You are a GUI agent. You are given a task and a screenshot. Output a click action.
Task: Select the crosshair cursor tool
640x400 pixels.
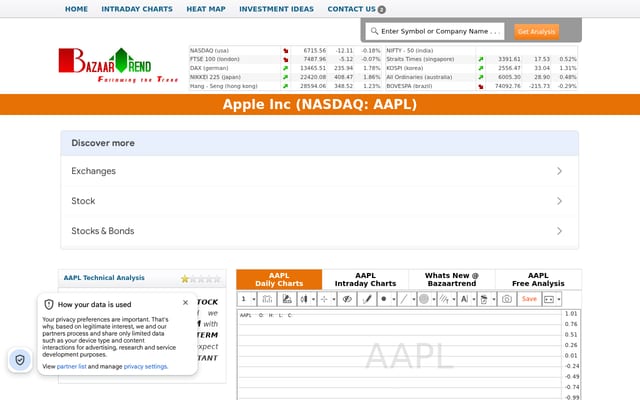pyautogui.click(x=324, y=299)
